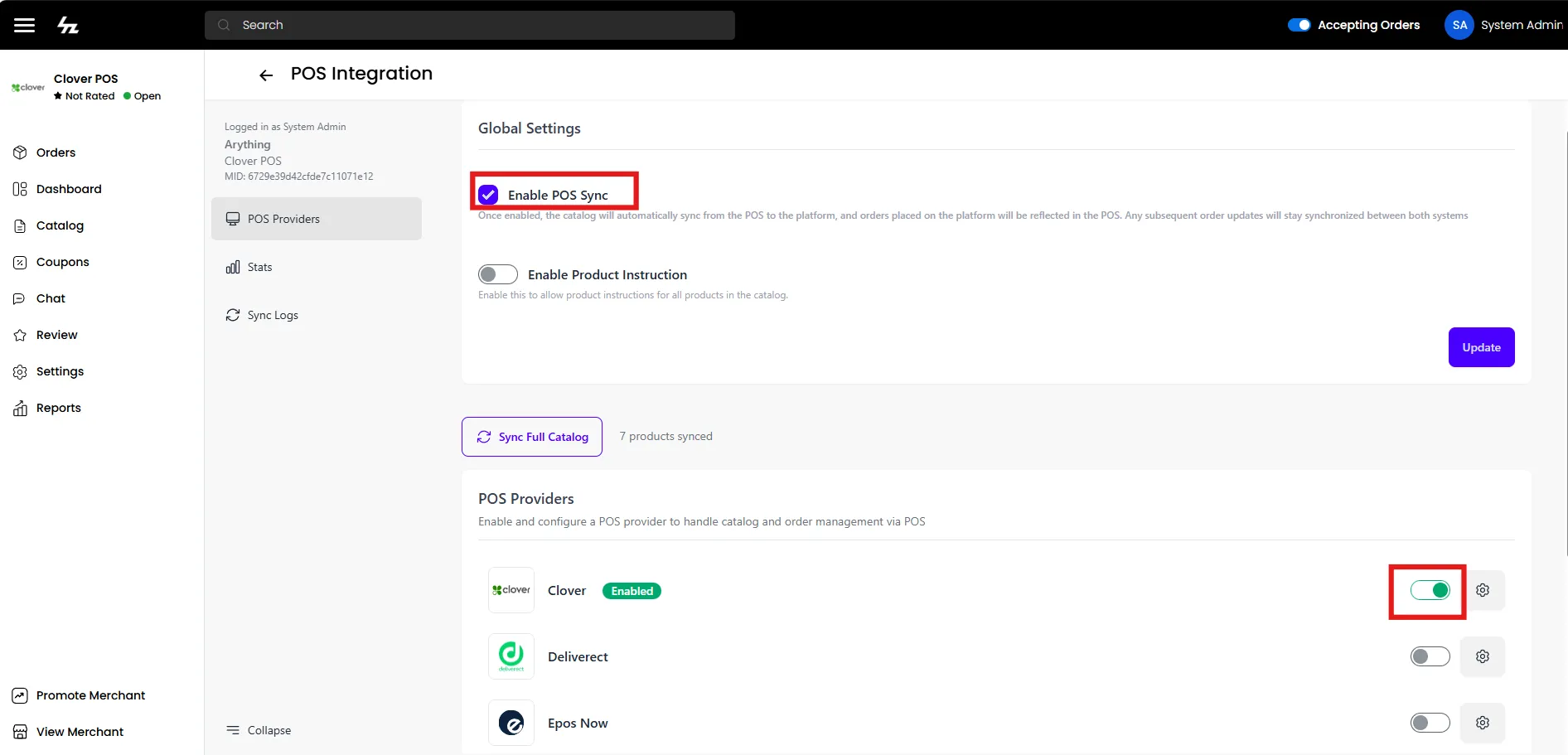Open Epos Now settings gear icon
This screenshot has width=1568, height=755.
(x=1483, y=723)
